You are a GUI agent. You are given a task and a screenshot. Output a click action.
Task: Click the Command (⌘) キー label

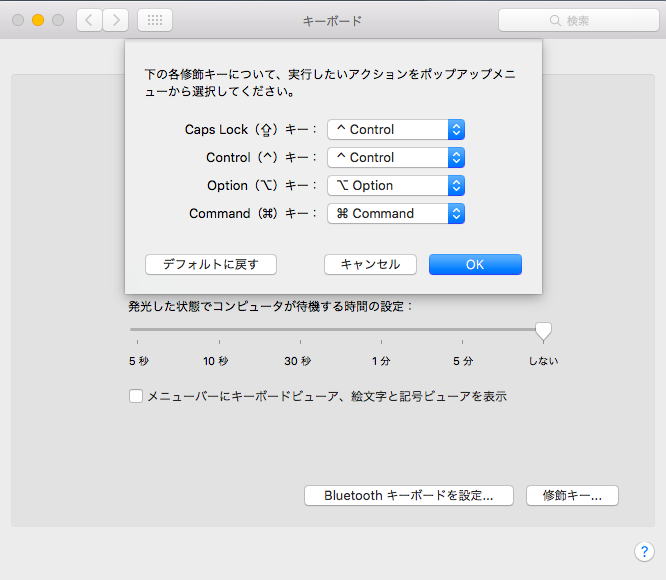[x=253, y=214]
